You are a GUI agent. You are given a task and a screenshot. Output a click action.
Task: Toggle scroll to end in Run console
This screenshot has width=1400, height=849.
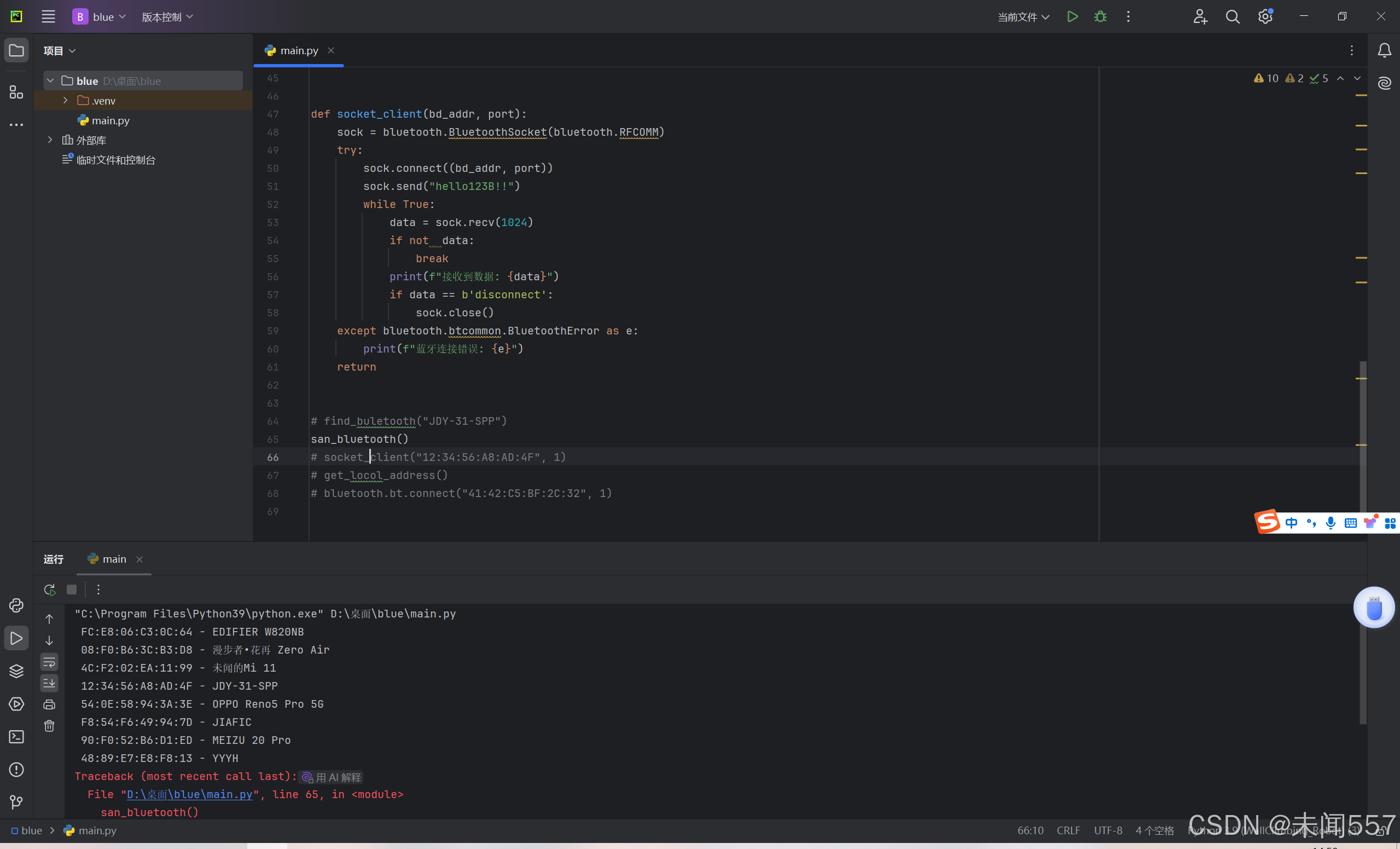(x=49, y=683)
